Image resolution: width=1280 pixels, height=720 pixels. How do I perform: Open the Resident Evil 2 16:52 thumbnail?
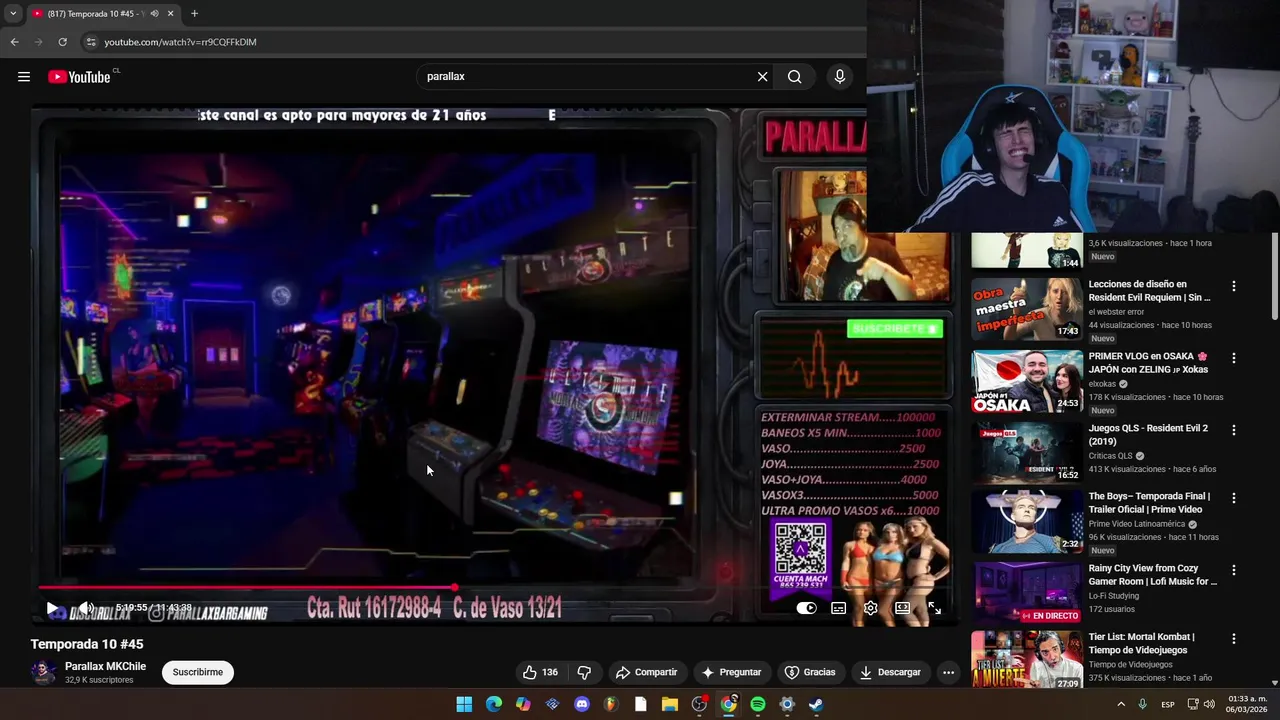click(1027, 452)
